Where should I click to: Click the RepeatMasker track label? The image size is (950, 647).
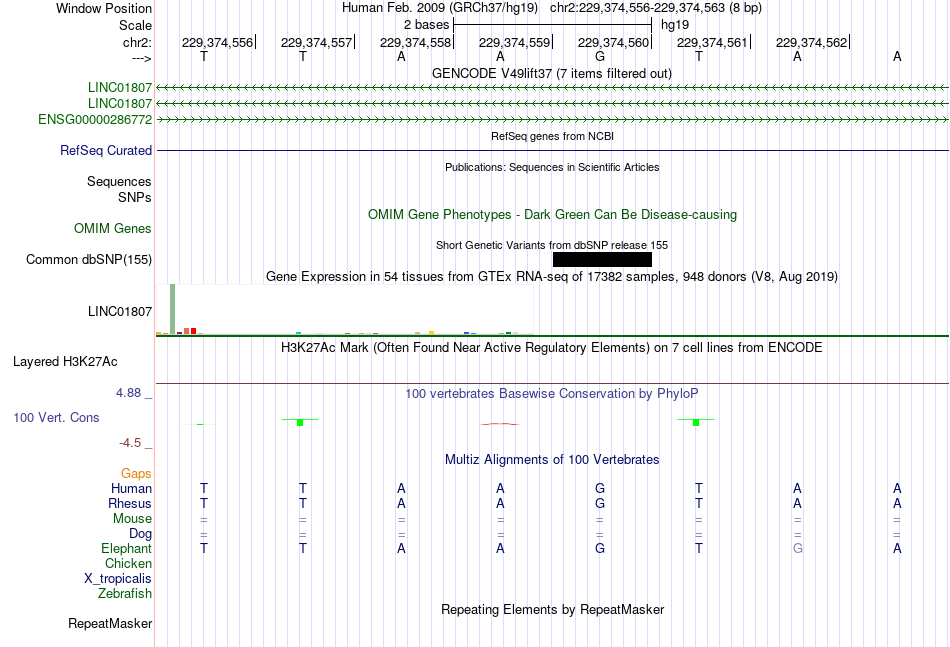[x=110, y=623]
